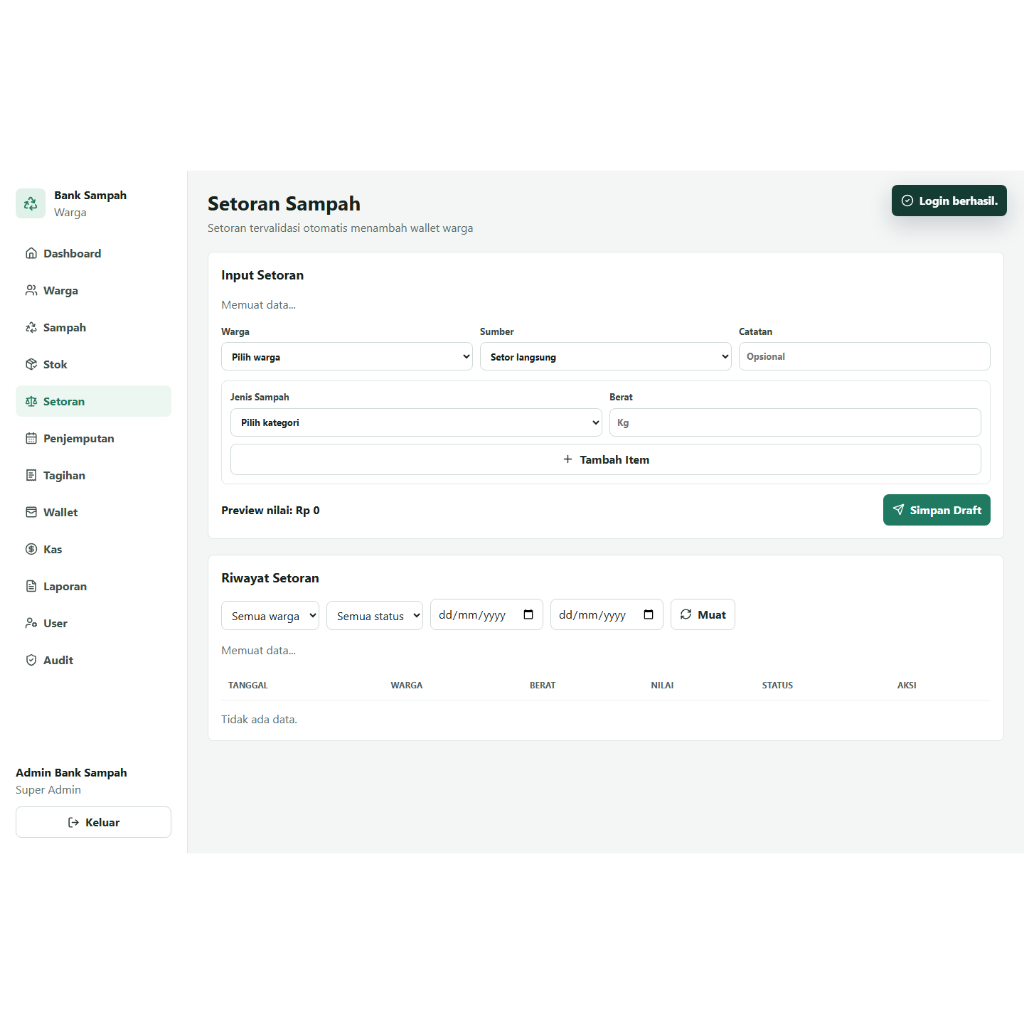Click the Preview nilai: Rp 0 text
The image size is (1024, 1024).
[270, 510]
